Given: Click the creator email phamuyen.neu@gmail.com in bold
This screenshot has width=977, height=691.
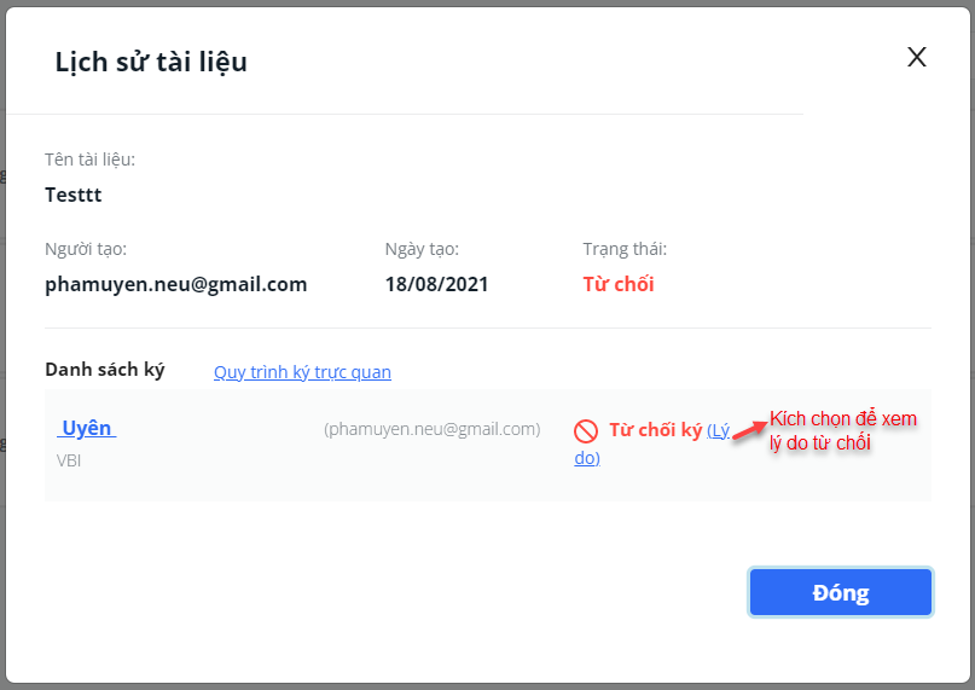Looking at the screenshot, I should point(176,284).
